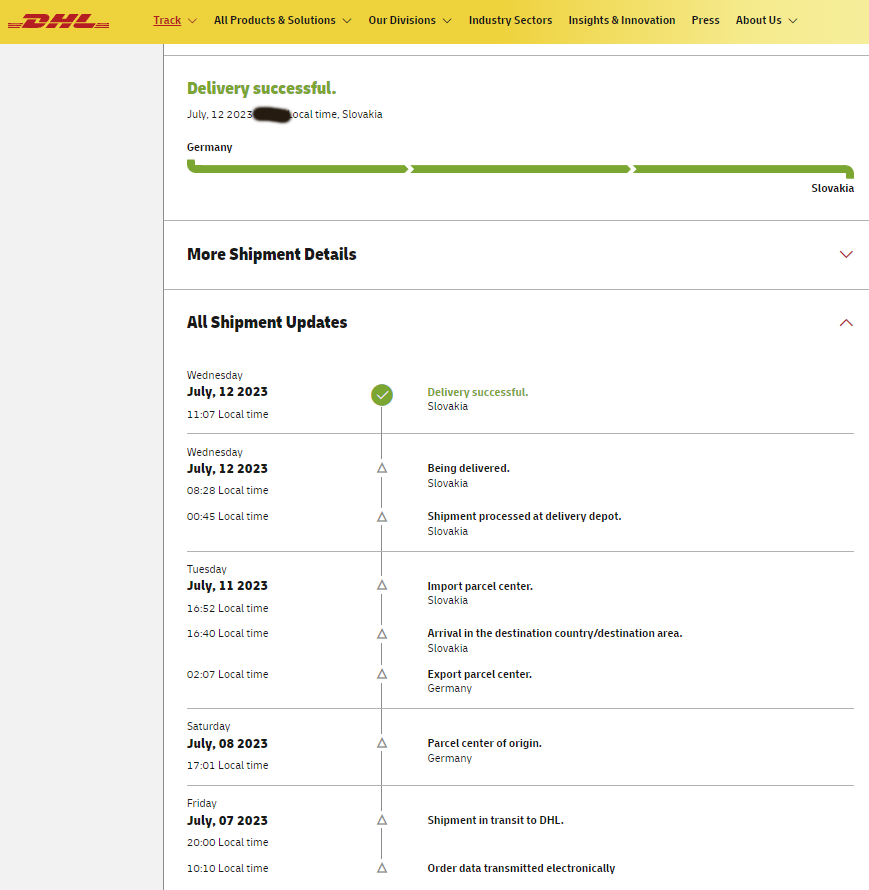Click the Export parcel center triangle icon
The width and height of the screenshot is (869, 890).
[x=382, y=674]
